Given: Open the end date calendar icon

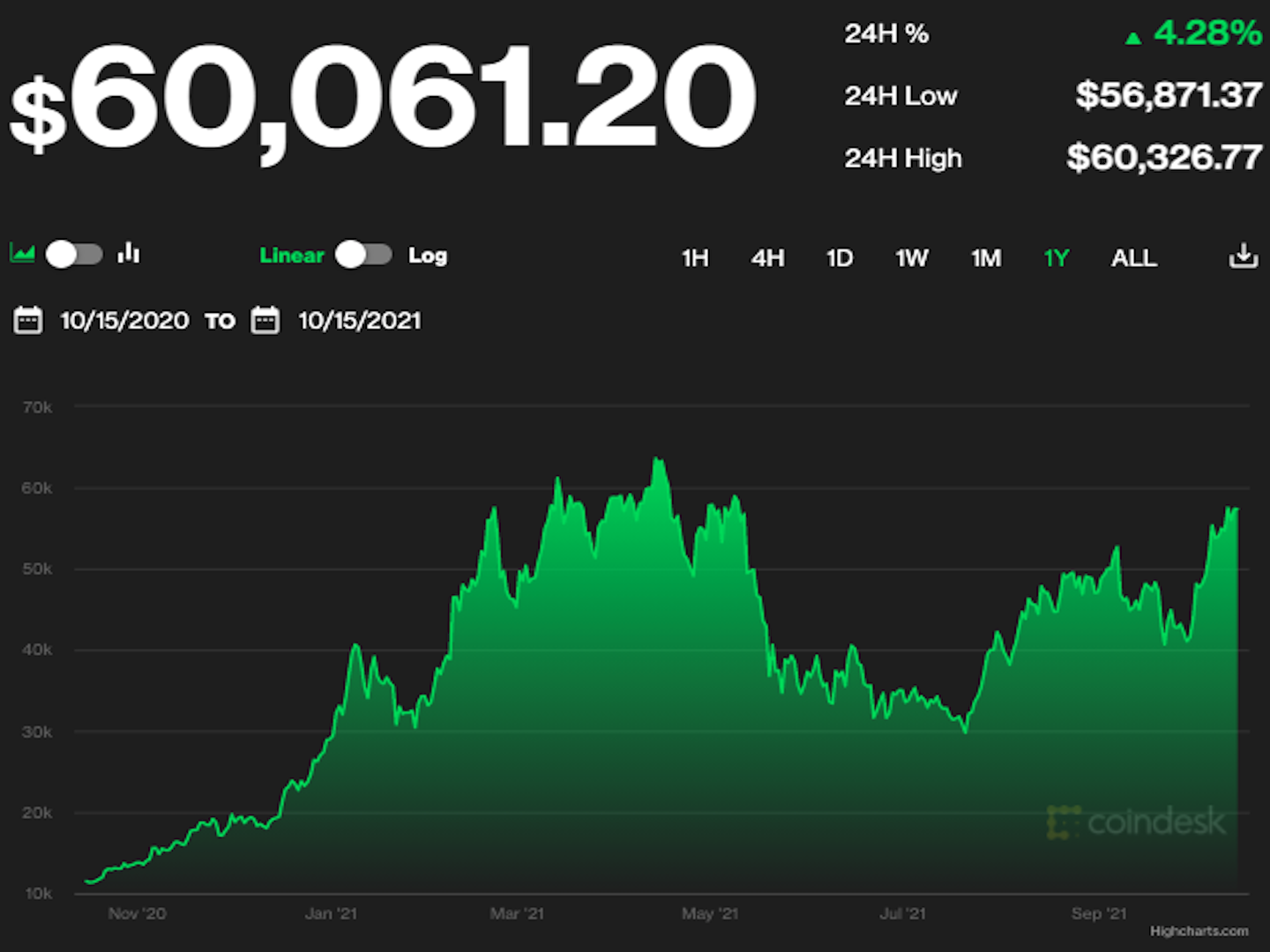Looking at the screenshot, I should pos(265,320).
